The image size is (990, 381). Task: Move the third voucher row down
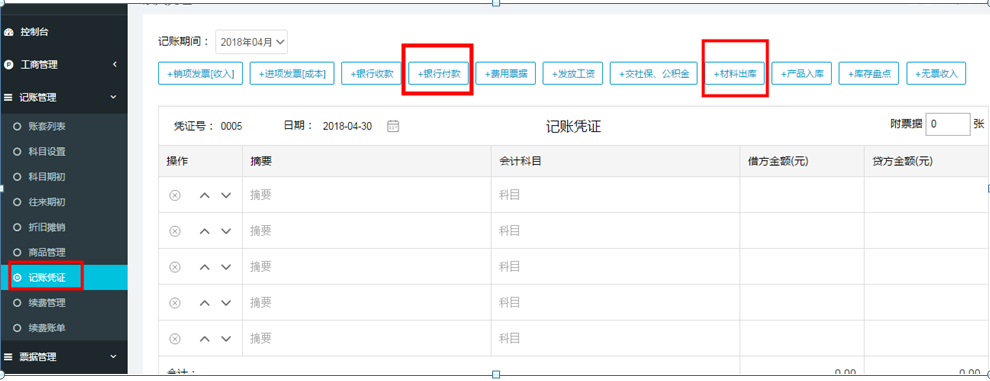(x=226, y=267)
